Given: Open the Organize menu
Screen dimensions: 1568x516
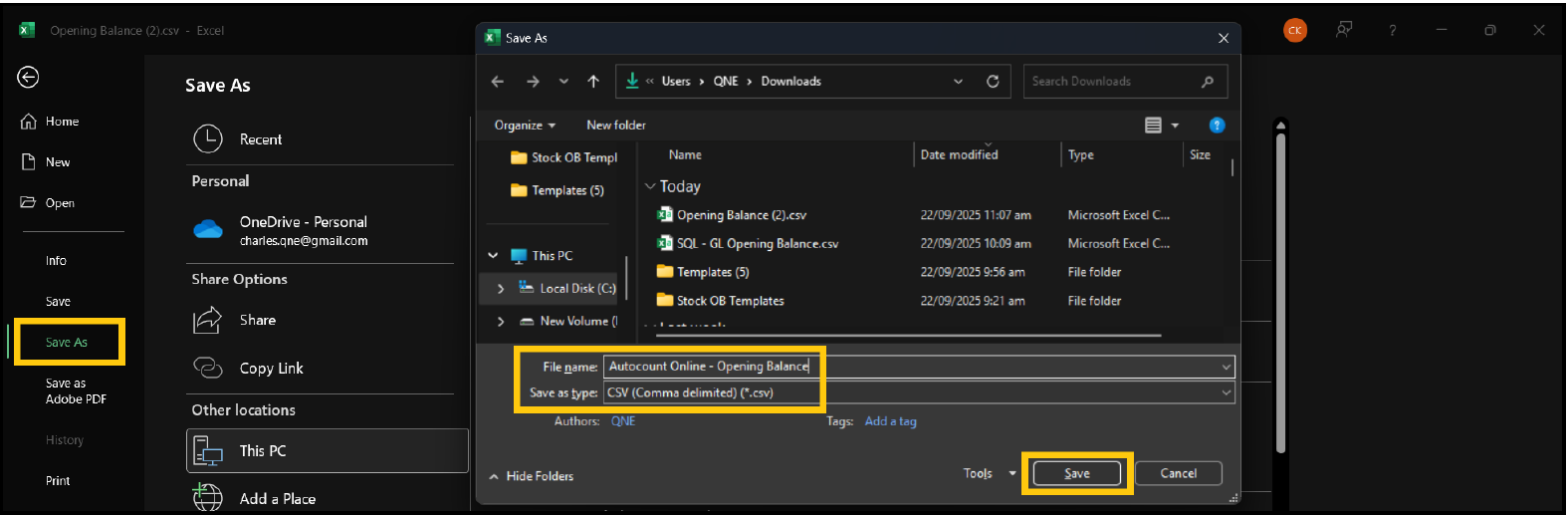Looking at the screenshot, I should pos(525,126).
